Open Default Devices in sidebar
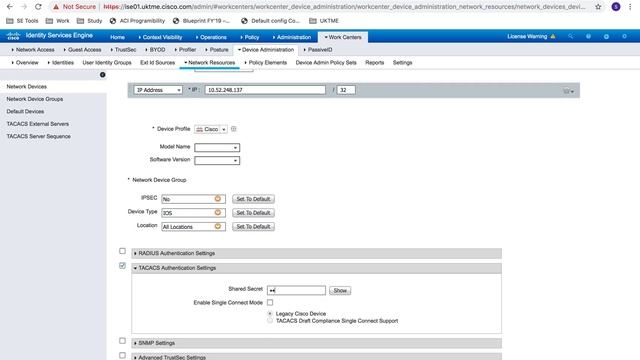 25,111
